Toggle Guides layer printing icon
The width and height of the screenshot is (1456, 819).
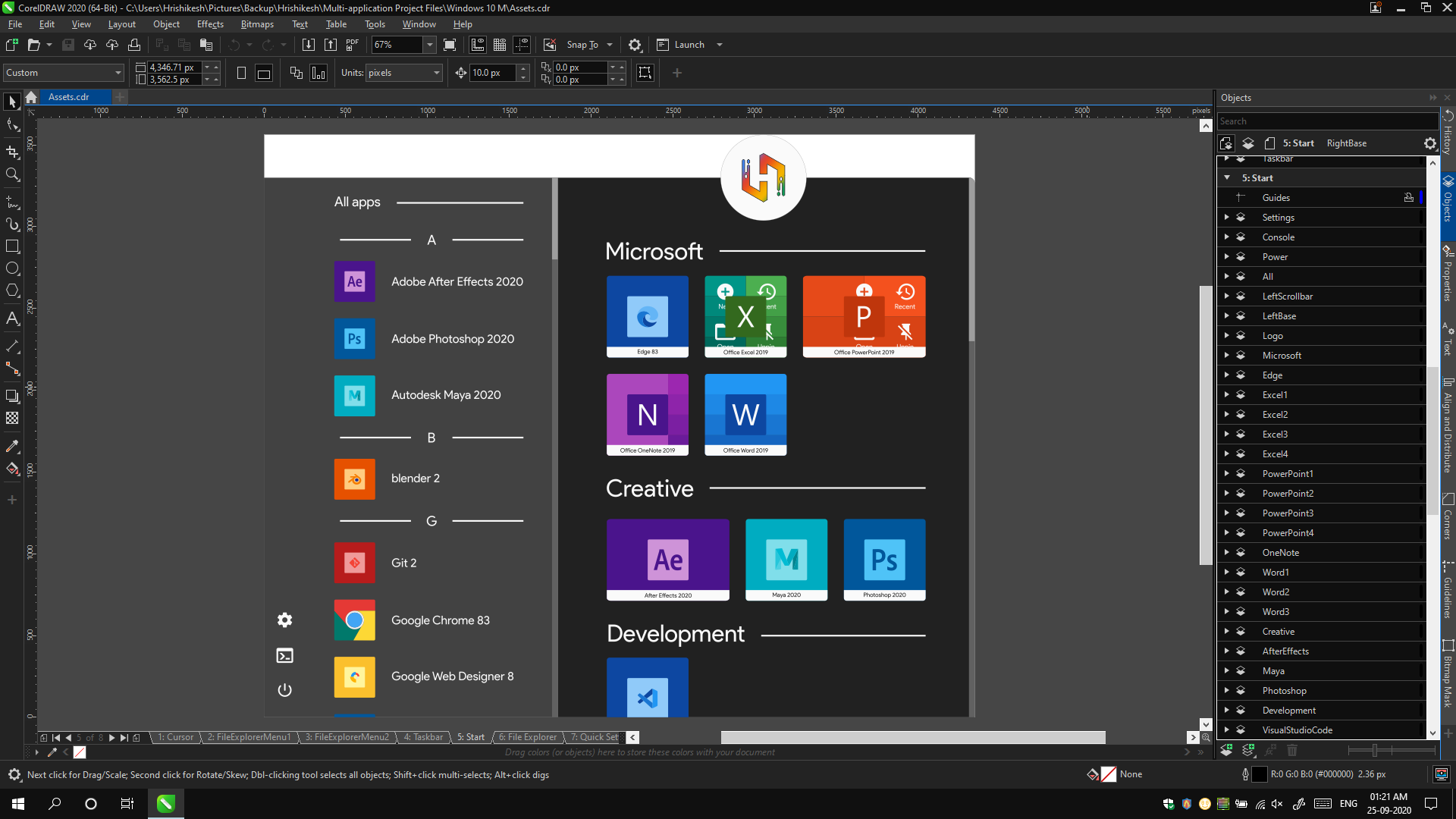click(x=1409, y=198)
